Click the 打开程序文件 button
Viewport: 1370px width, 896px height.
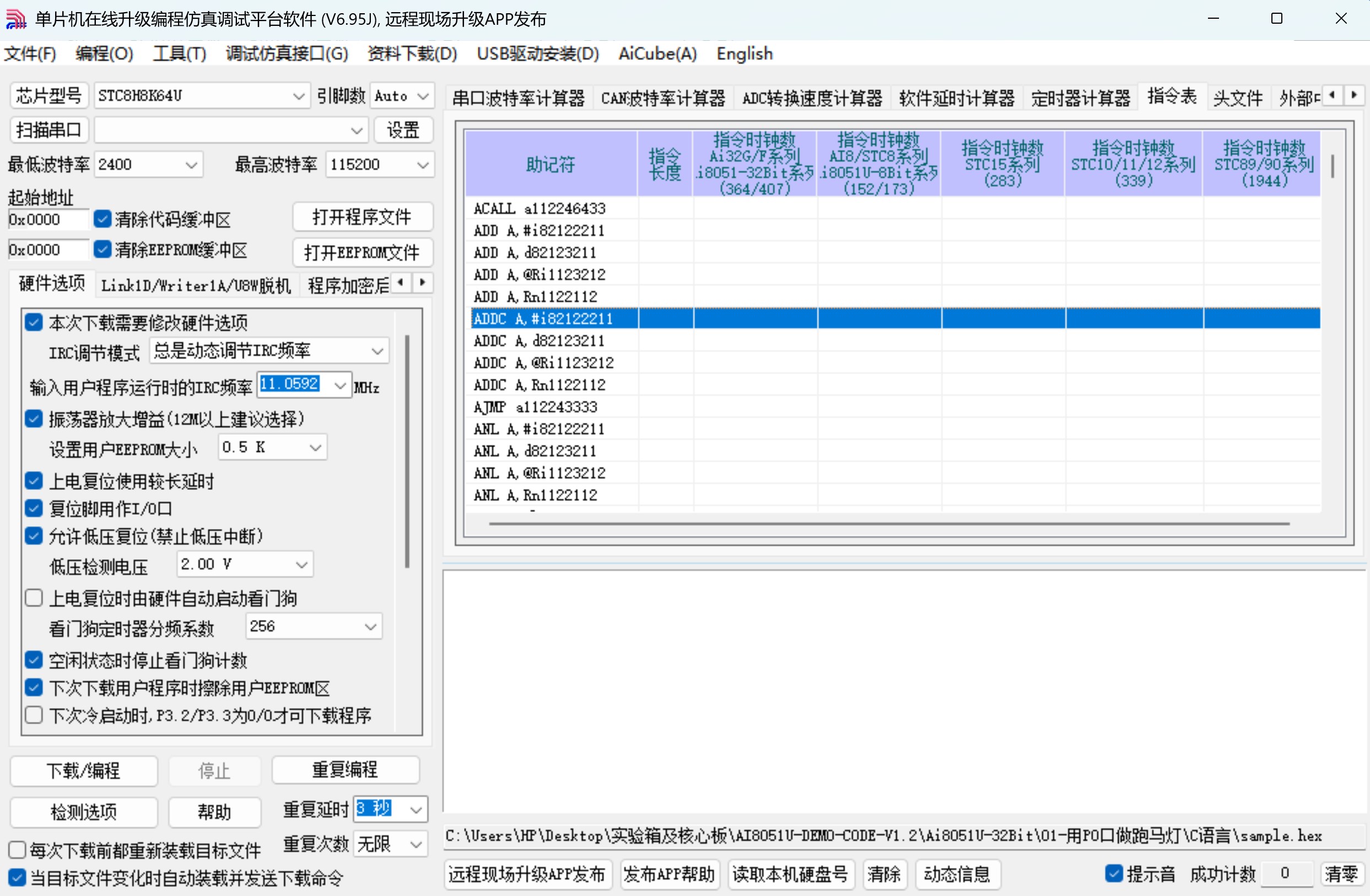tap(362, 217)
